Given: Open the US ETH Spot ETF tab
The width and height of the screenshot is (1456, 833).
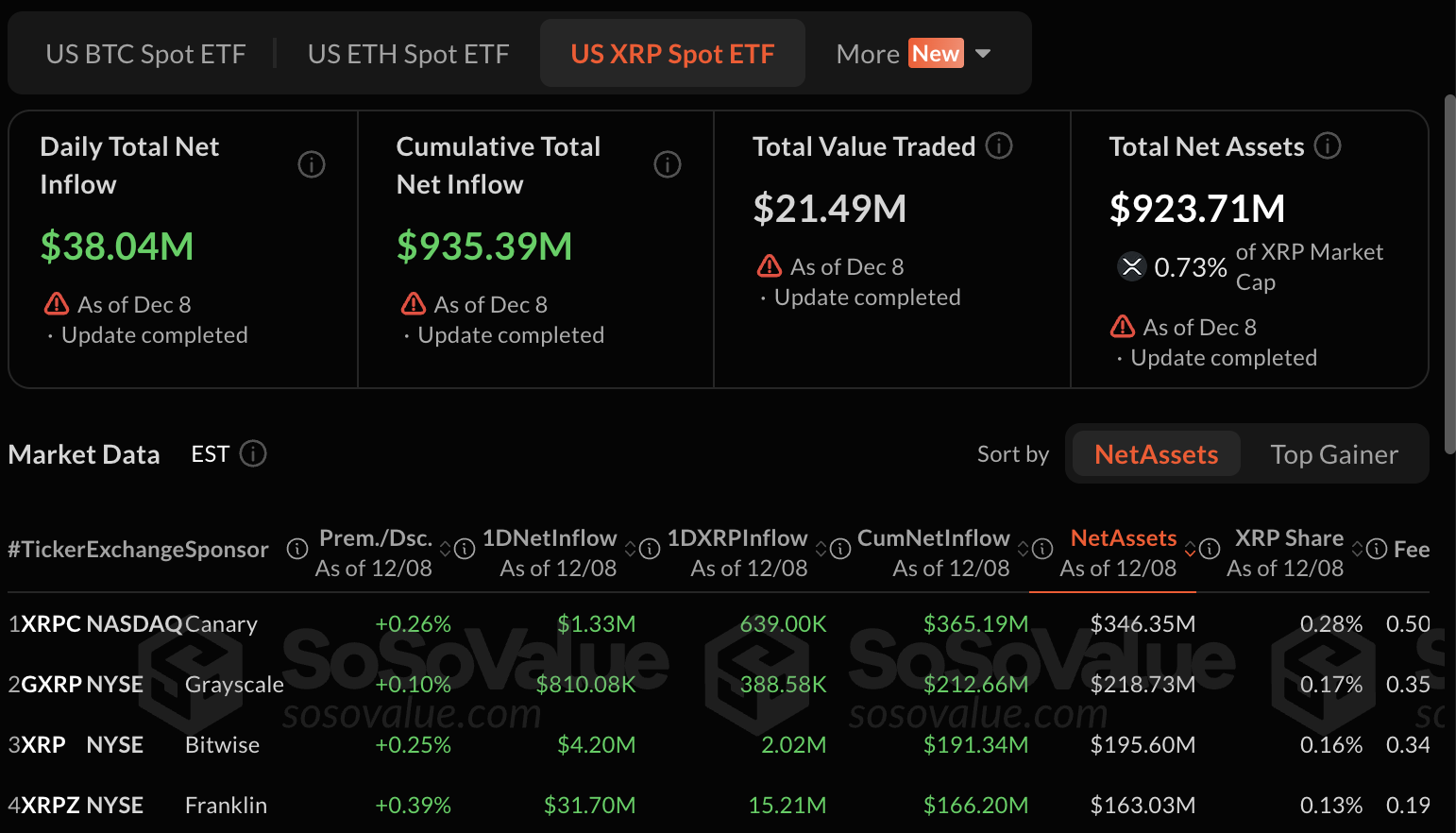Looking at the screenshot, I should (x=408, y=53).
